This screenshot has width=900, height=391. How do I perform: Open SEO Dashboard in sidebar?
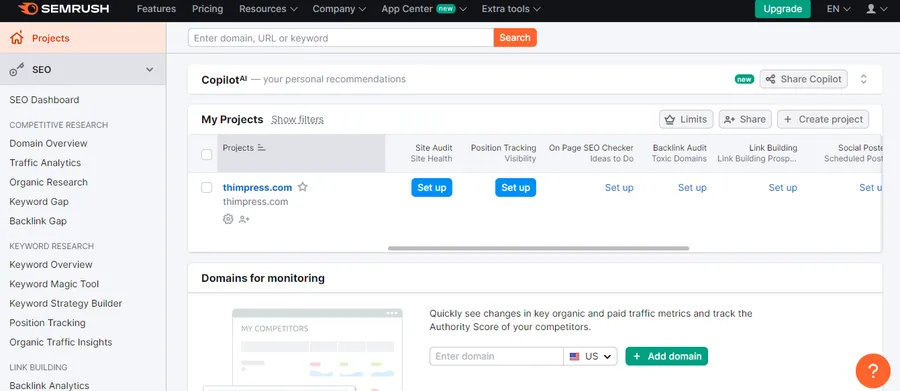pos(44,100)
